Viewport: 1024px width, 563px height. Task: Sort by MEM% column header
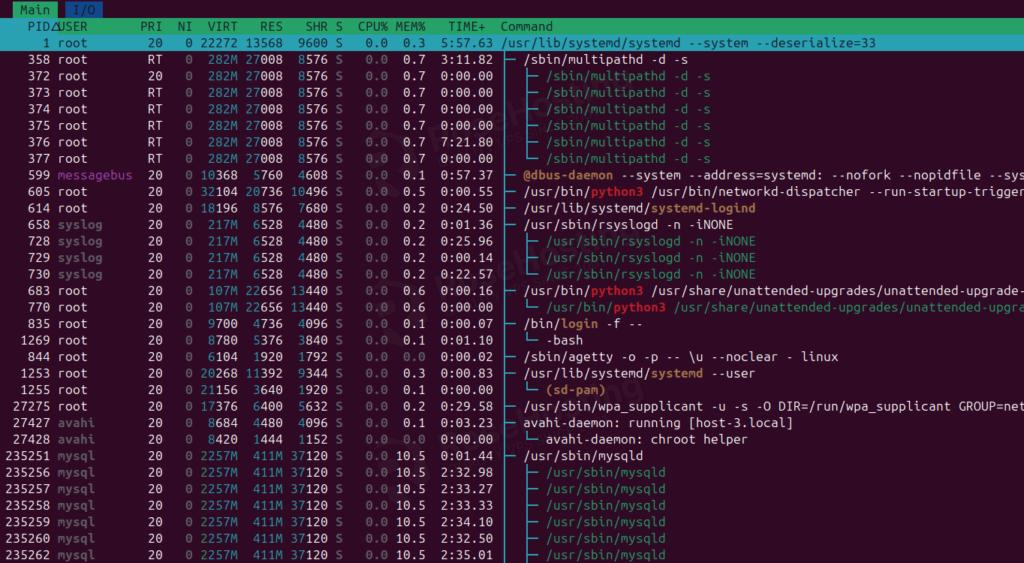[x=410, y=27]
